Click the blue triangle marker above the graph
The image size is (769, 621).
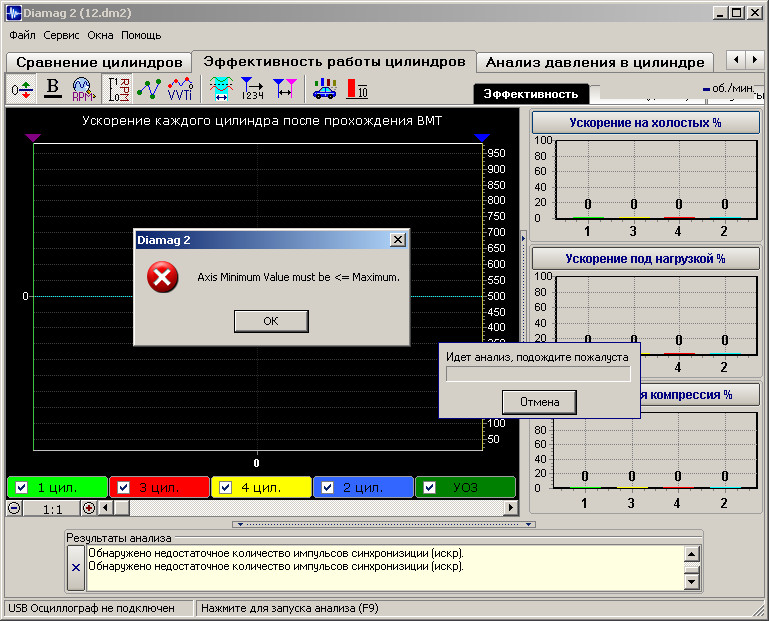[x=482, y=137]
